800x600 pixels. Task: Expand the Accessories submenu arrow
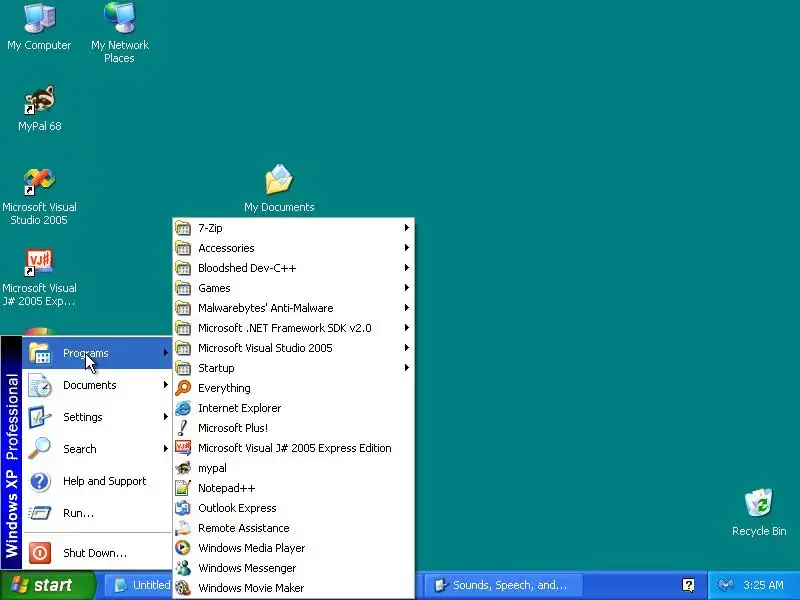coord(407,247)
